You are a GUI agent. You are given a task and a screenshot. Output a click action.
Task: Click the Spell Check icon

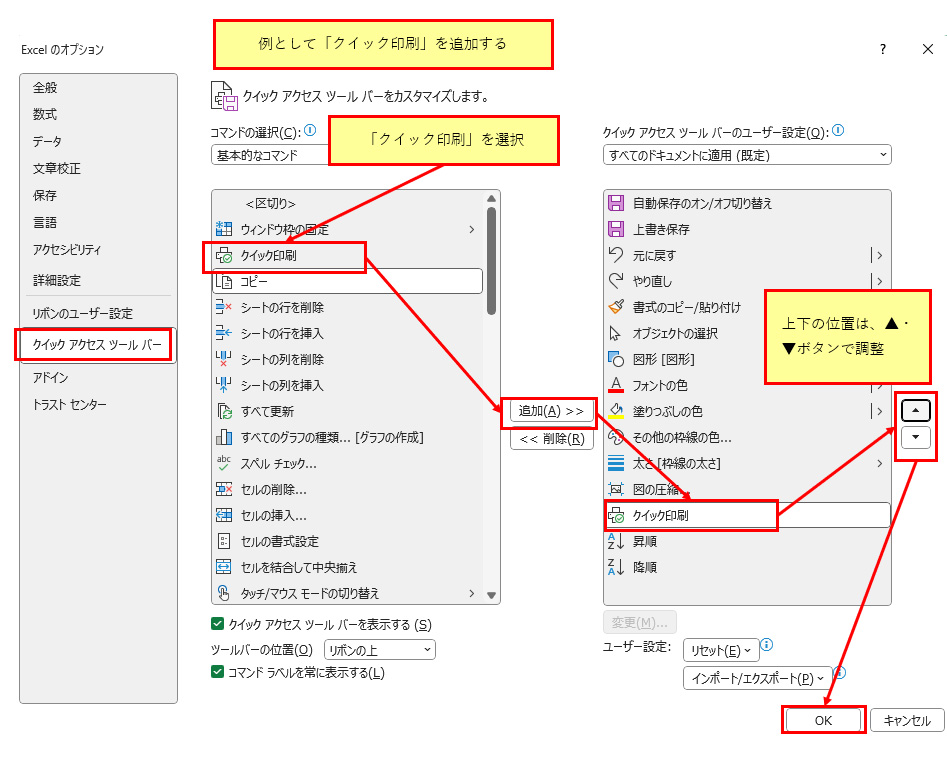tap(224, 463)
